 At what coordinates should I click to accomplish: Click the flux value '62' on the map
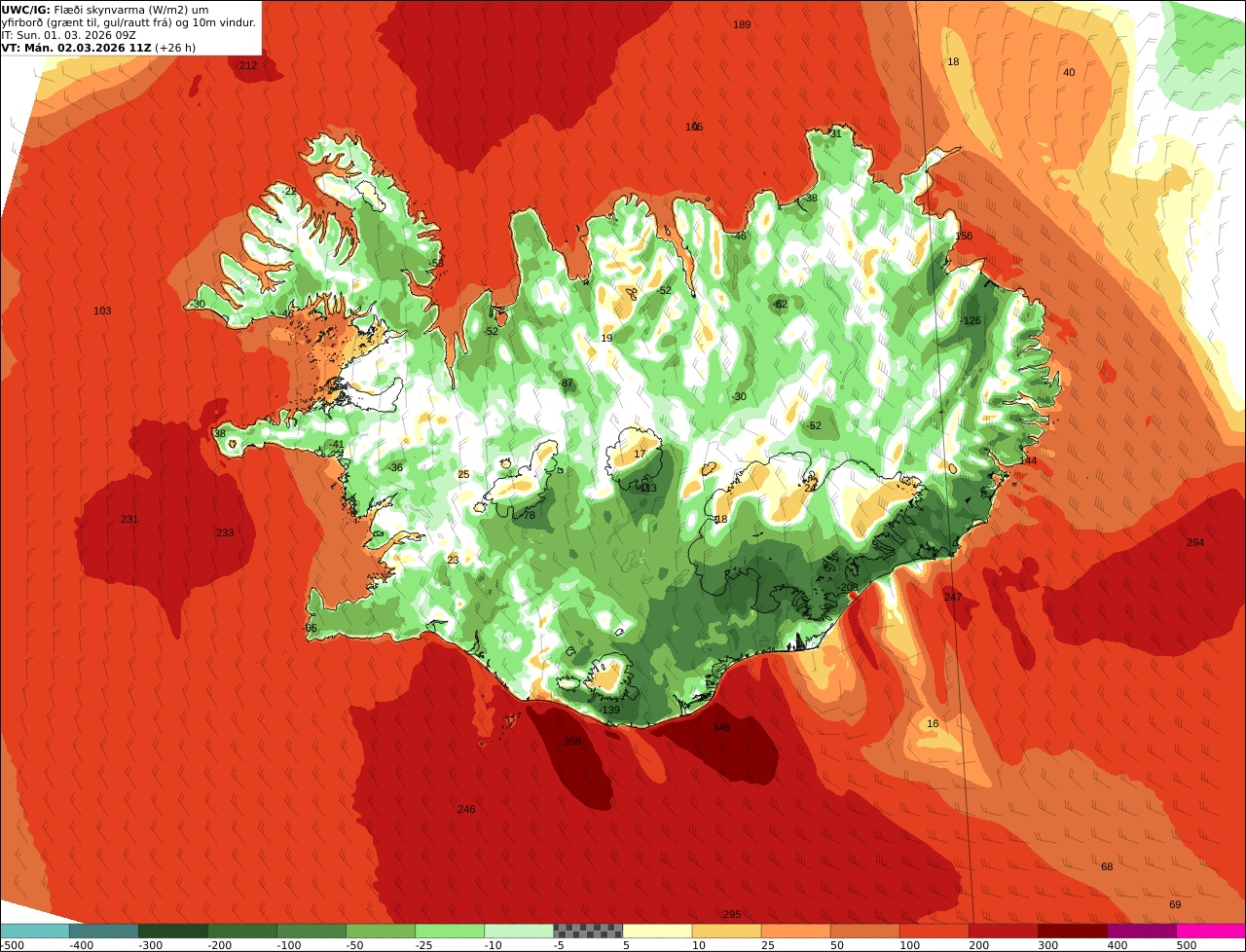(x=781, y=304)
